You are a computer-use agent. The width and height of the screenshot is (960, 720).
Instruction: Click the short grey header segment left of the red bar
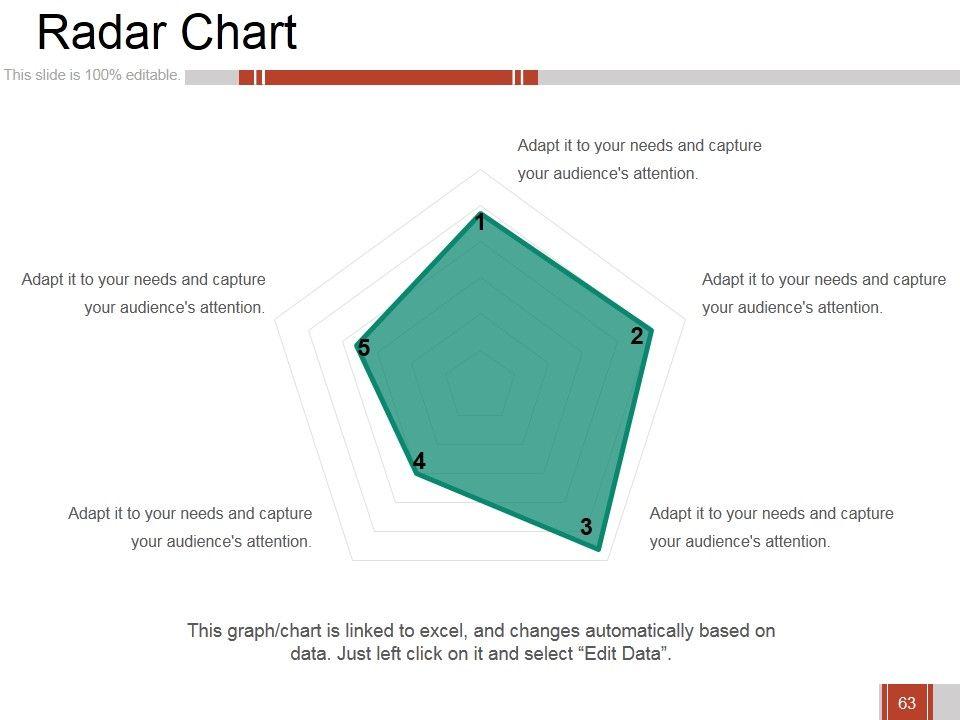pos(211,77)
